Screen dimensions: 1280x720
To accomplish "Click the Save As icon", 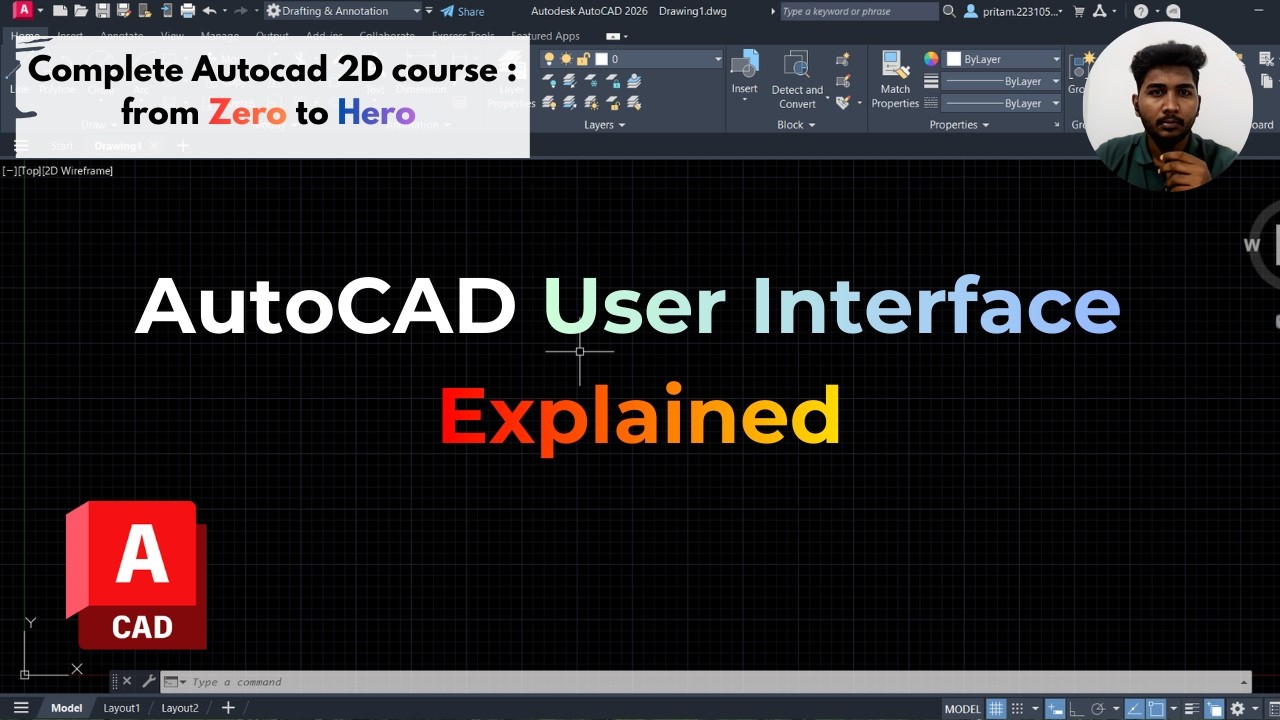I will (123, 11).
